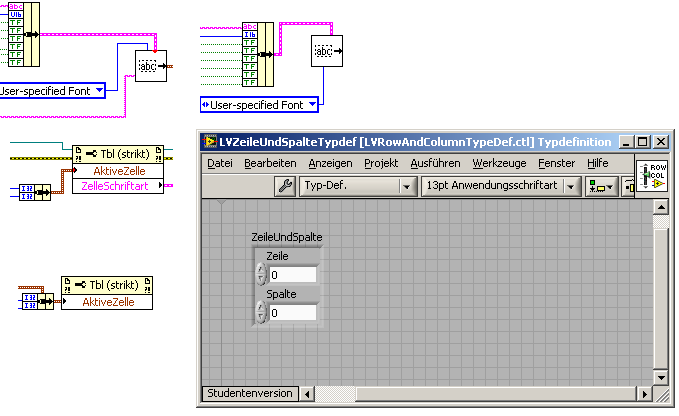The height and width of the screenshot is (416, 679).
Task: Click the LabVIEW icon in the title bar
Action: click(x=210, y=142)
